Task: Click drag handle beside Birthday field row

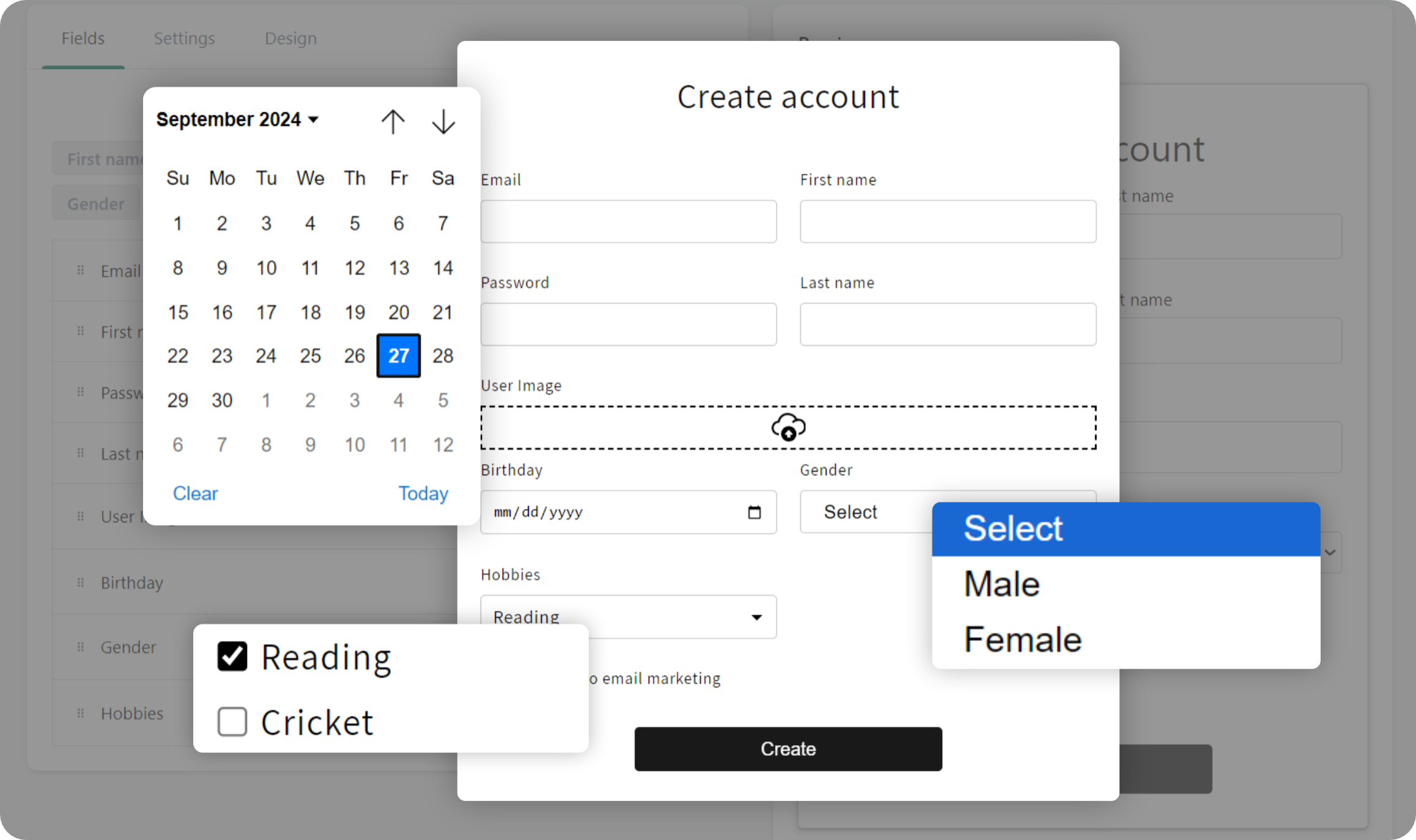Action: 81,582
